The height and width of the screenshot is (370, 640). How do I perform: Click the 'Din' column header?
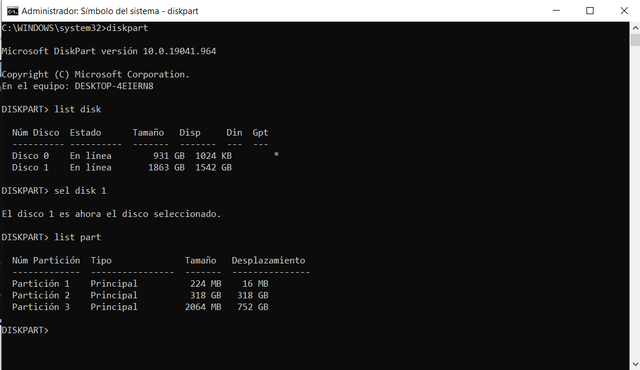coord(234,133)
